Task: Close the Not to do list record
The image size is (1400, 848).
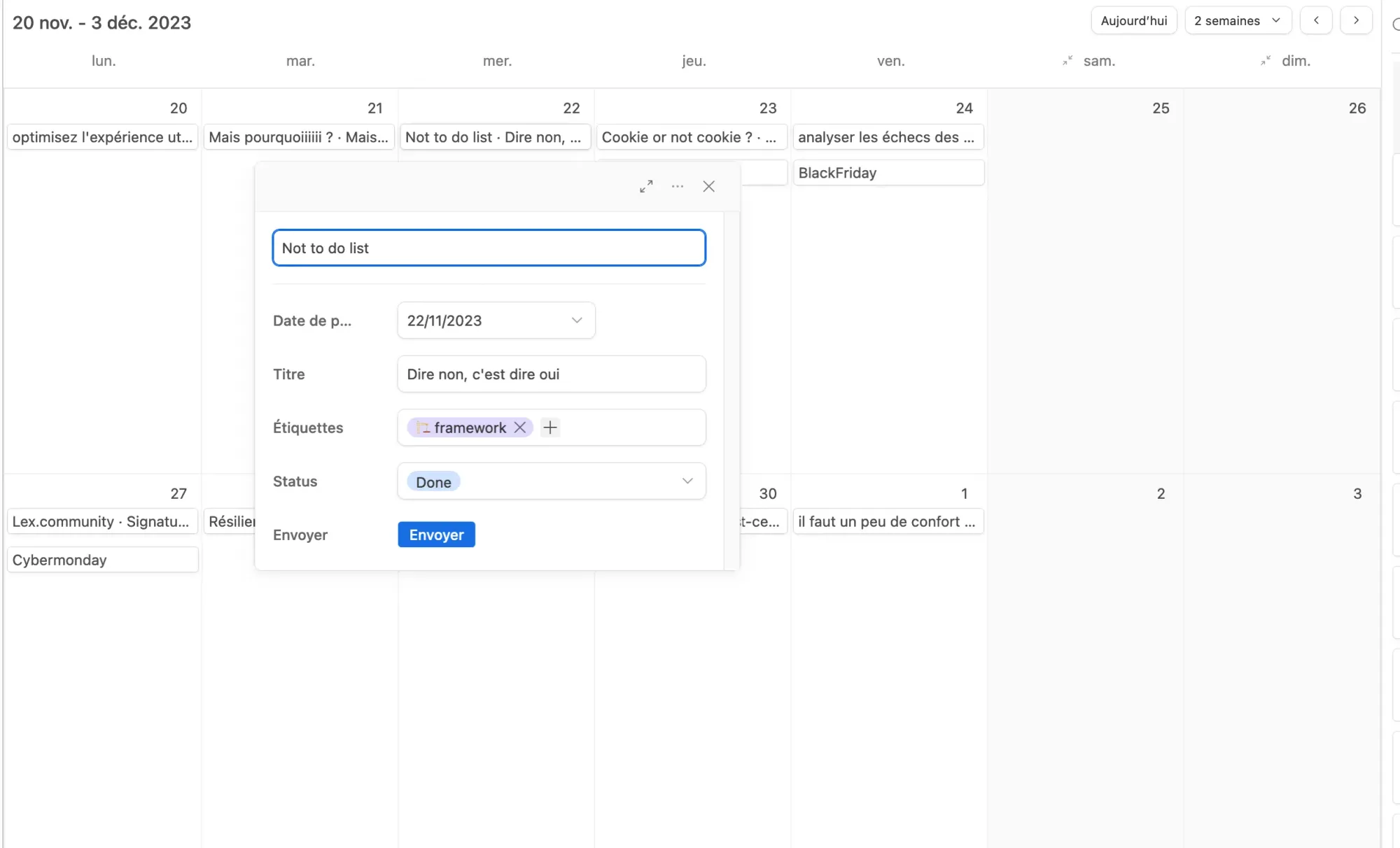Action: [x=708, y=186]
